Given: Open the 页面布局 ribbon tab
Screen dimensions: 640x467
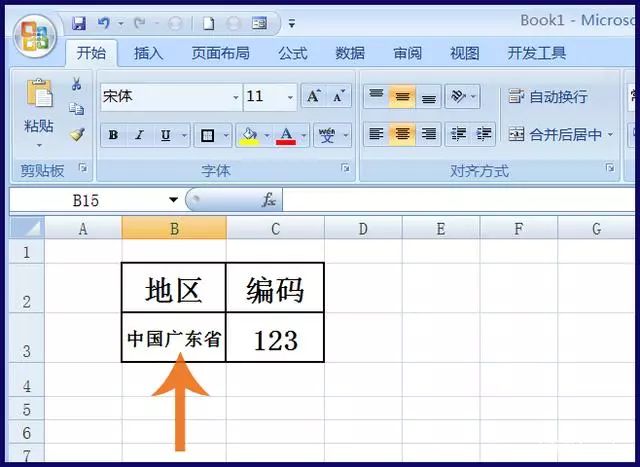Looking at the screenshot, I should pyautogui.click(x=220, y=53).
